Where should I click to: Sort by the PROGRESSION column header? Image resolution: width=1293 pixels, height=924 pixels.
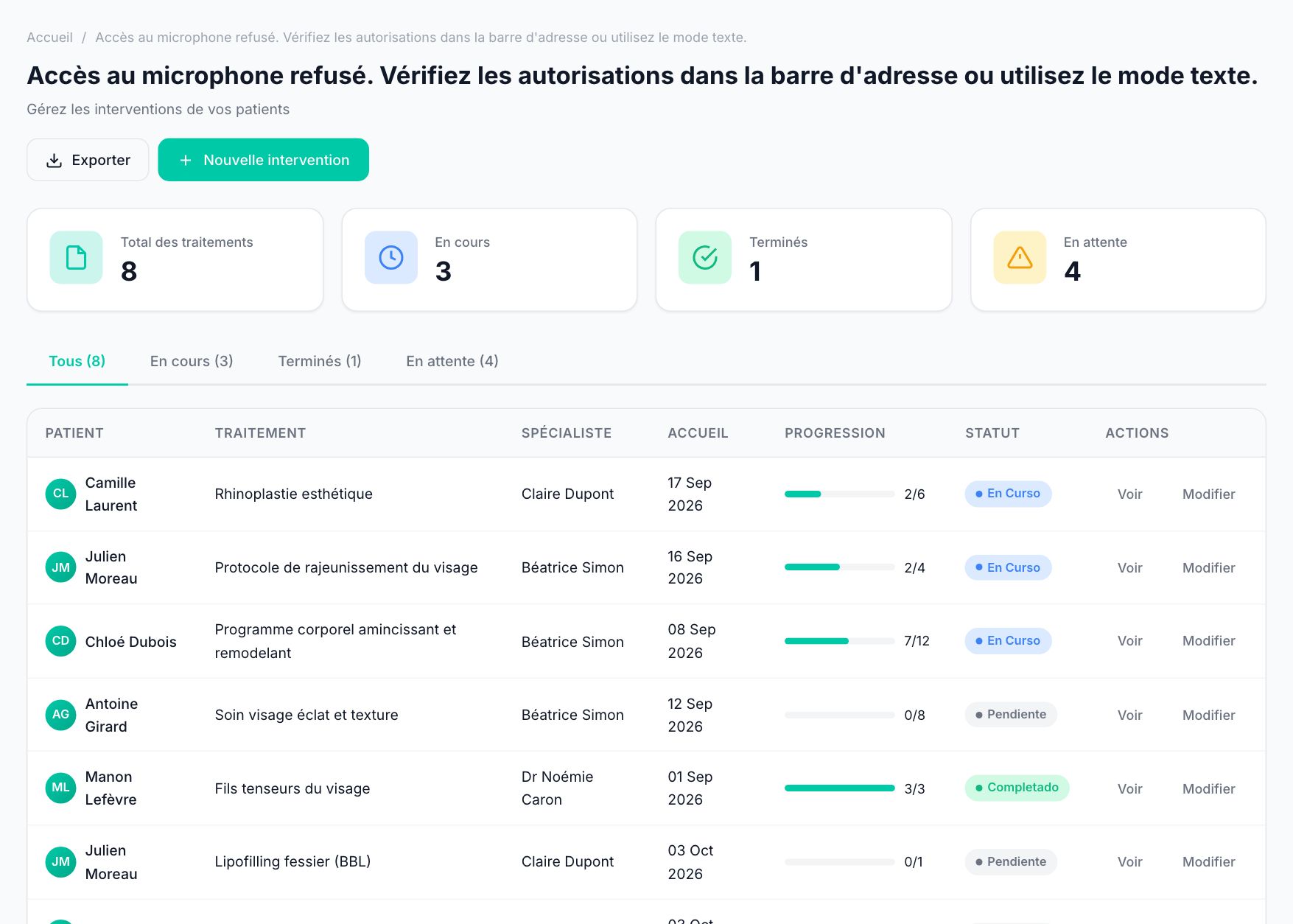(x=835, y=433)
